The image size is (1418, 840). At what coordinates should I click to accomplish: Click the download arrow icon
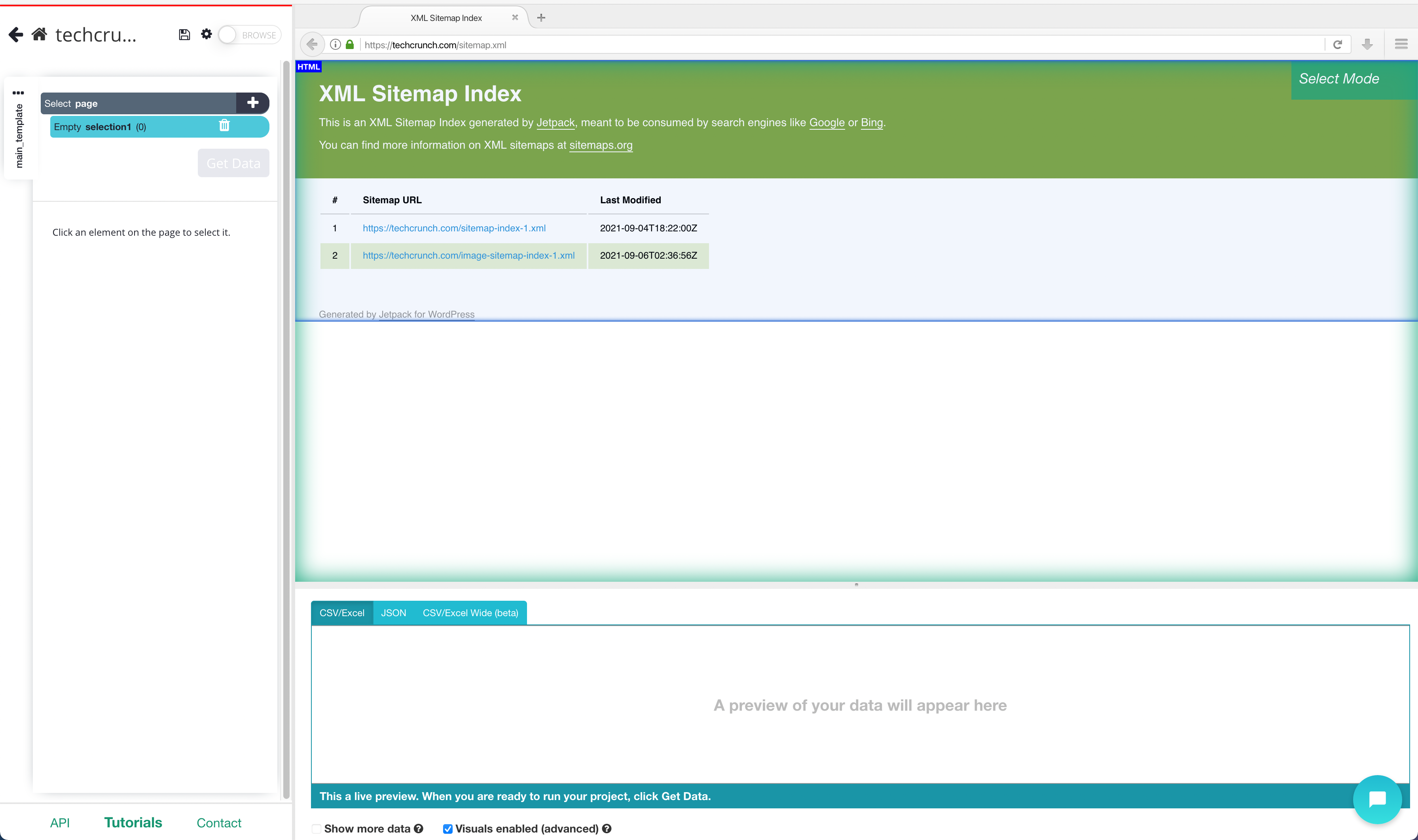coord(1367,44)
